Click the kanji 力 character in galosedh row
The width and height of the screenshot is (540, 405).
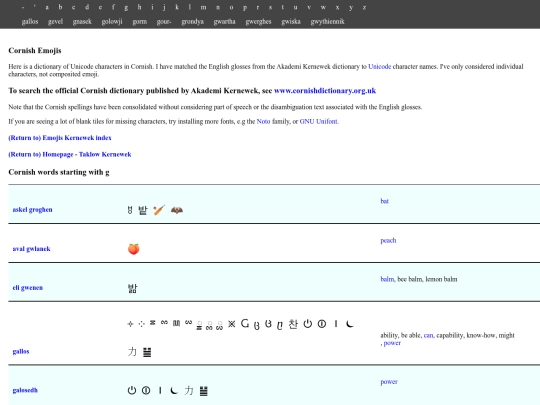pos(189,390)
